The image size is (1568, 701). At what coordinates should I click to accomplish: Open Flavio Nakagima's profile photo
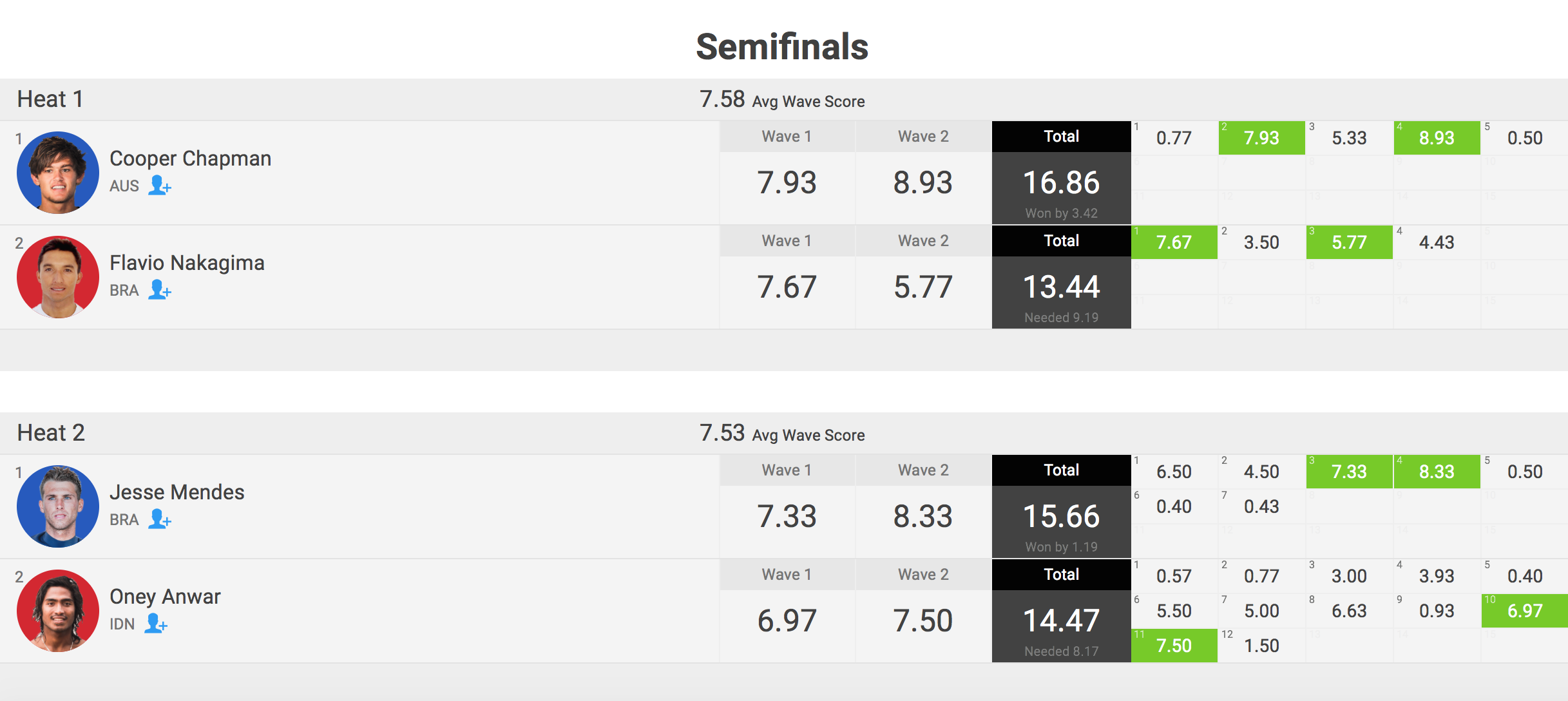(58, 277)
